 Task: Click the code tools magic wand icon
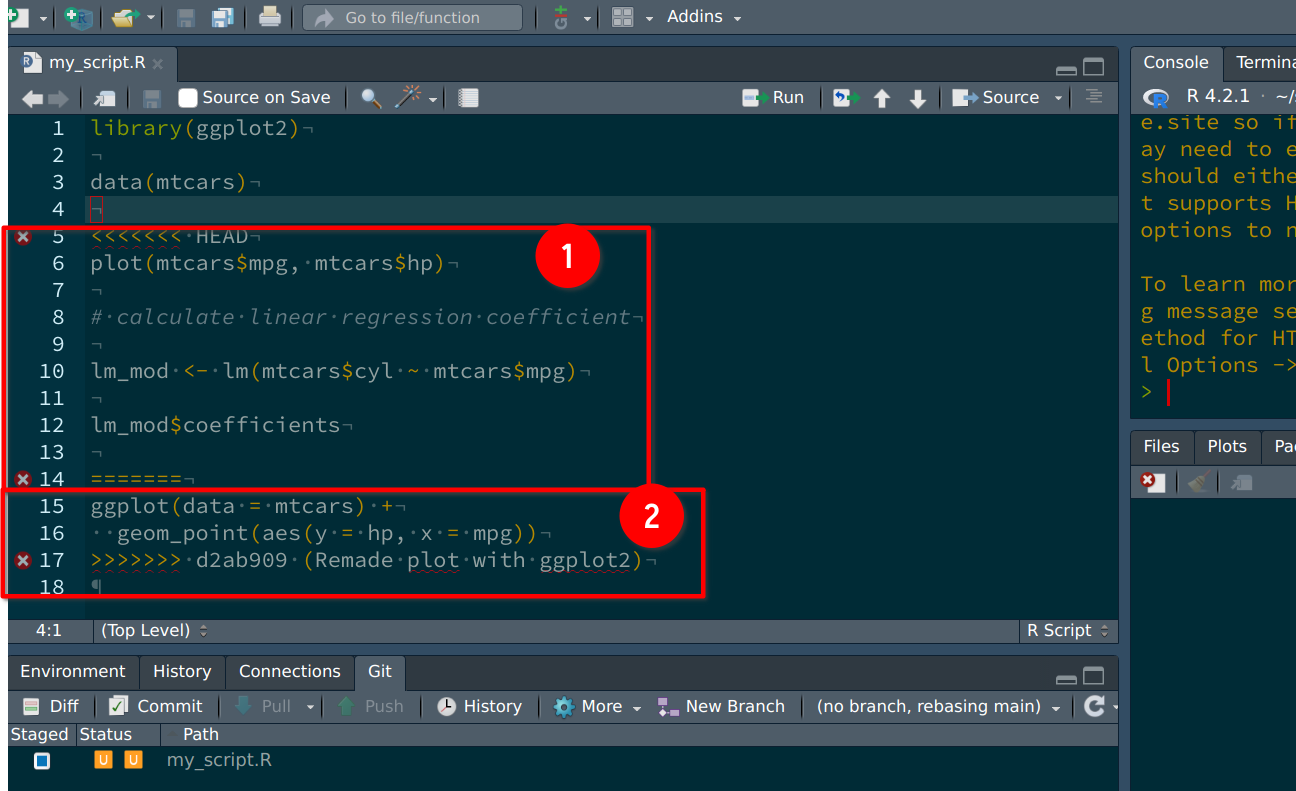point(409,97)
